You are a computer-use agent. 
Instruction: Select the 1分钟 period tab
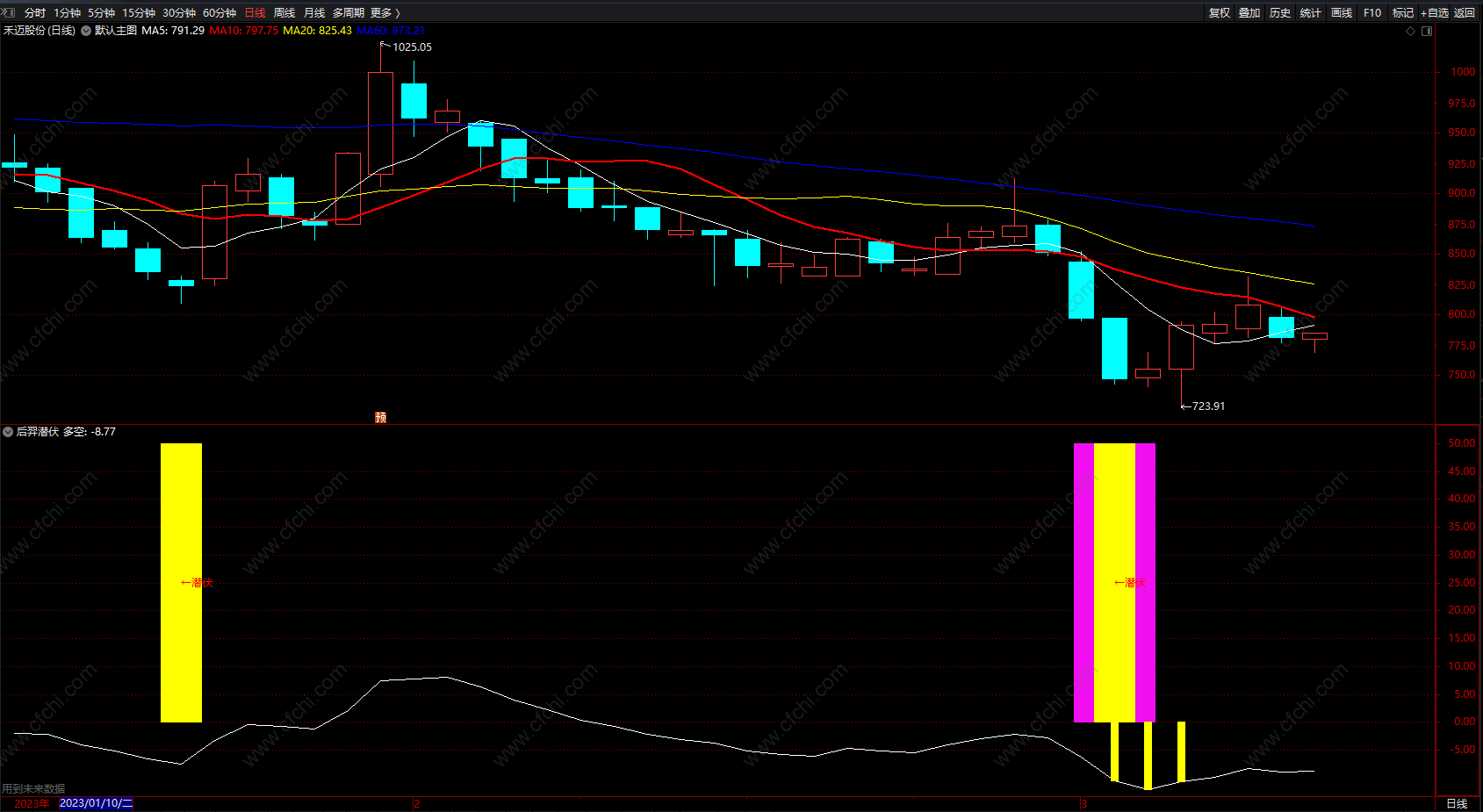(67, 13)
